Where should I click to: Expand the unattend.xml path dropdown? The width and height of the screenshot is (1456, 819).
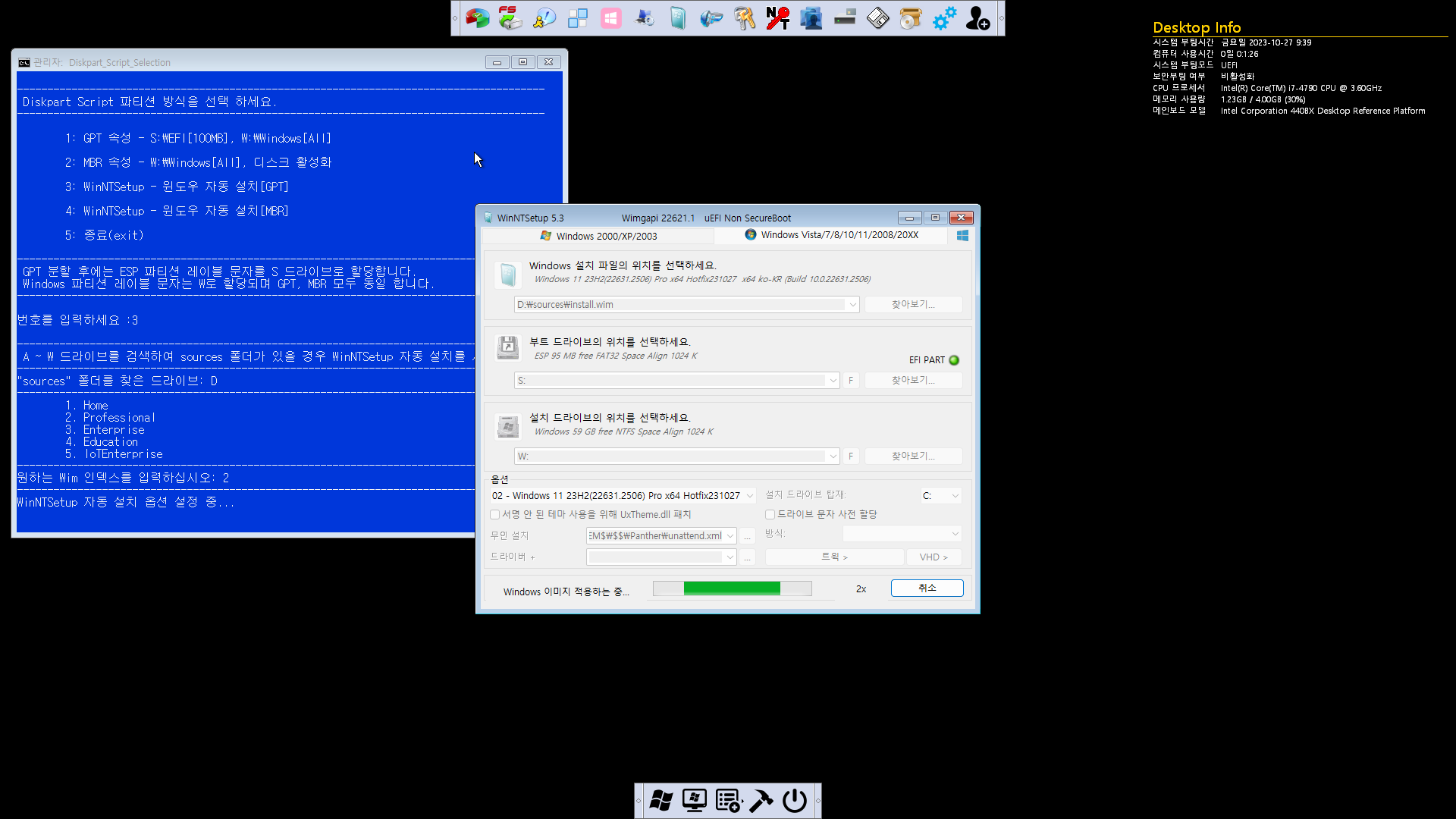tap(730, 536)
